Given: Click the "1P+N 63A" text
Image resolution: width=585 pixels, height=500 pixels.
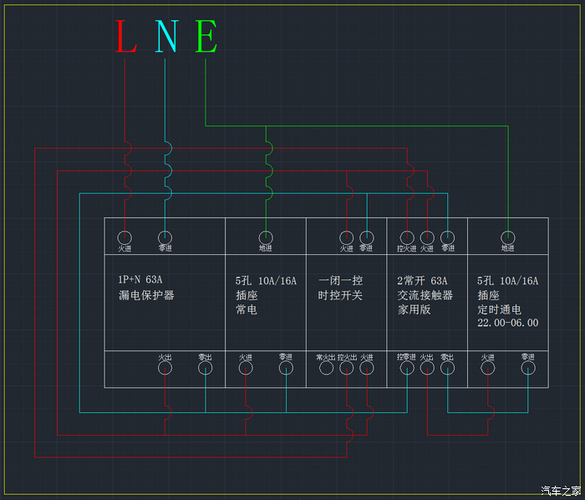Looking at the screenshot, I should [x=140, y=279].
